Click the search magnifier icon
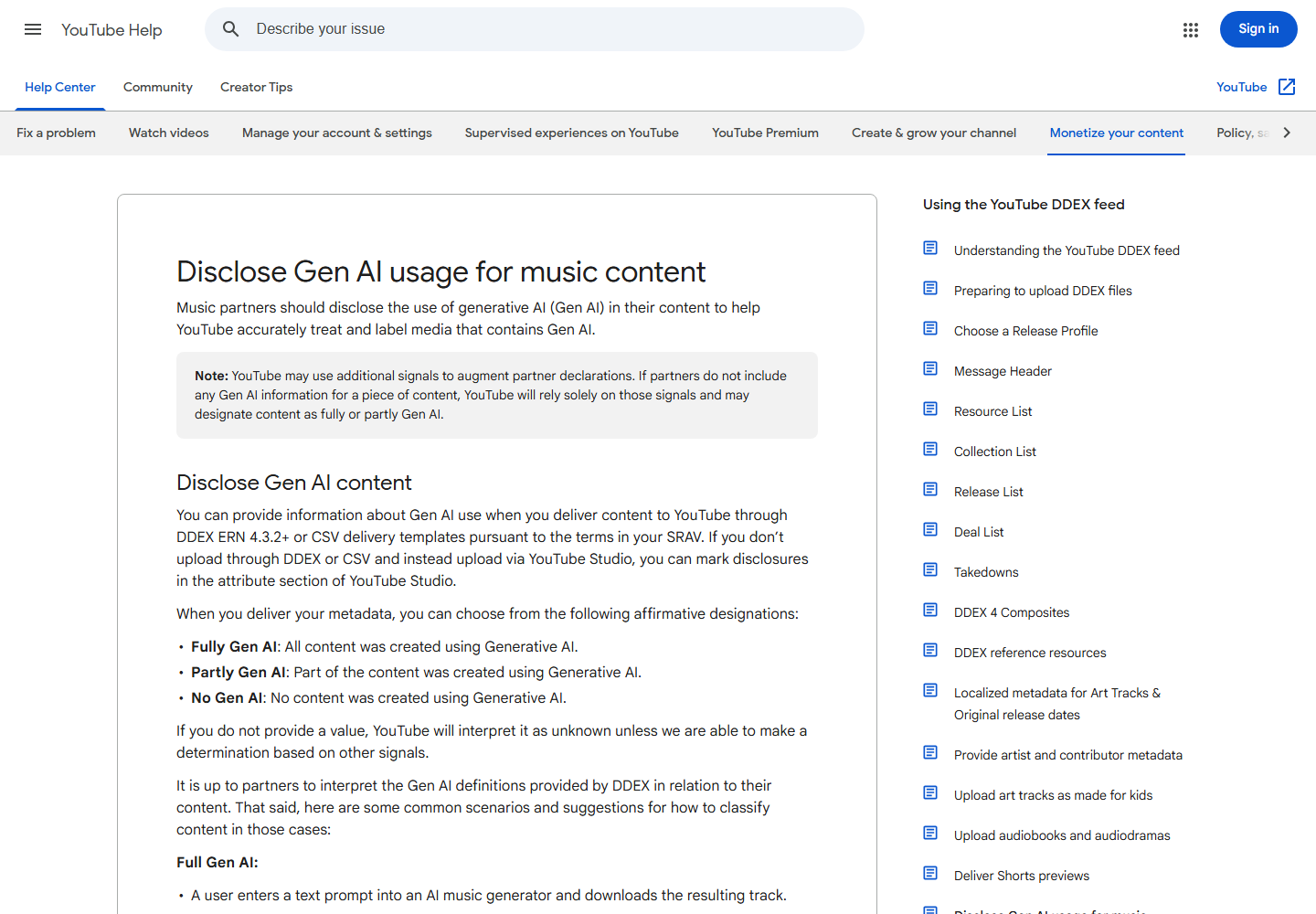Viewport: 1316px width, 914px height. [231, 29]
